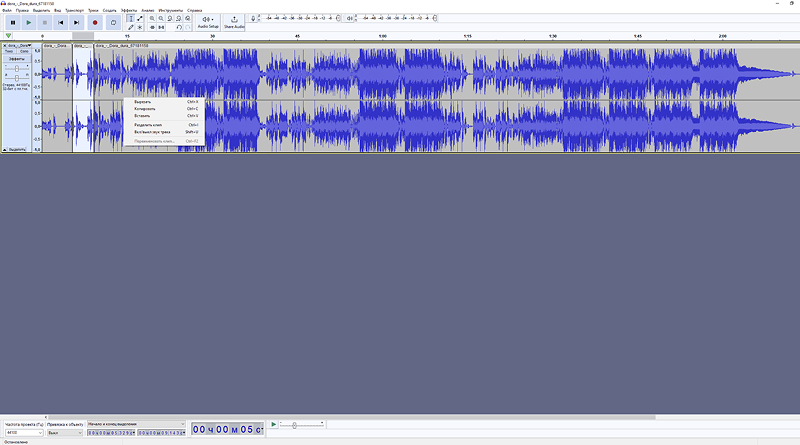
Task: Click the play-at-speed green button
Action: coord(273,425)
